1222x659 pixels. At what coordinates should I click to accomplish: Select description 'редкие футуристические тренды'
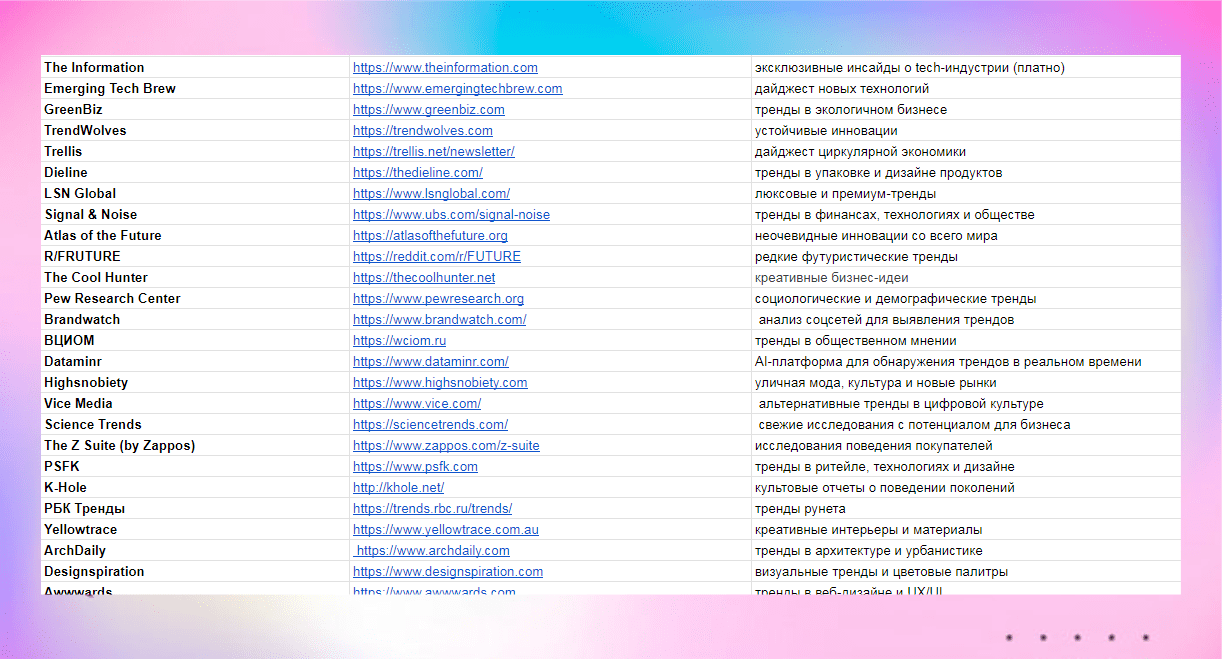click(856, 257)
